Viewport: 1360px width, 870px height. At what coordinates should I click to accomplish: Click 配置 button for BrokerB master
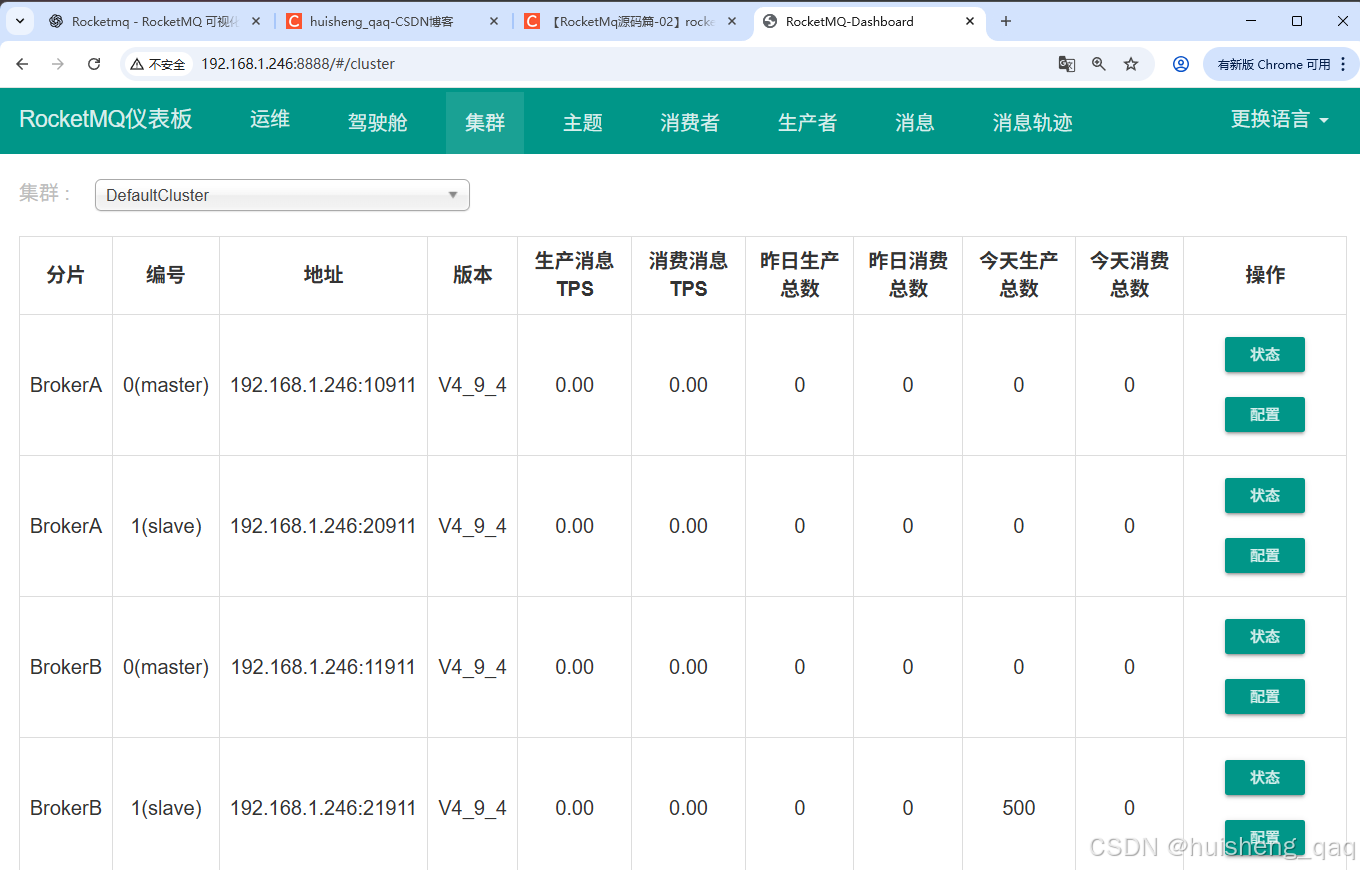coord(1265,697)
